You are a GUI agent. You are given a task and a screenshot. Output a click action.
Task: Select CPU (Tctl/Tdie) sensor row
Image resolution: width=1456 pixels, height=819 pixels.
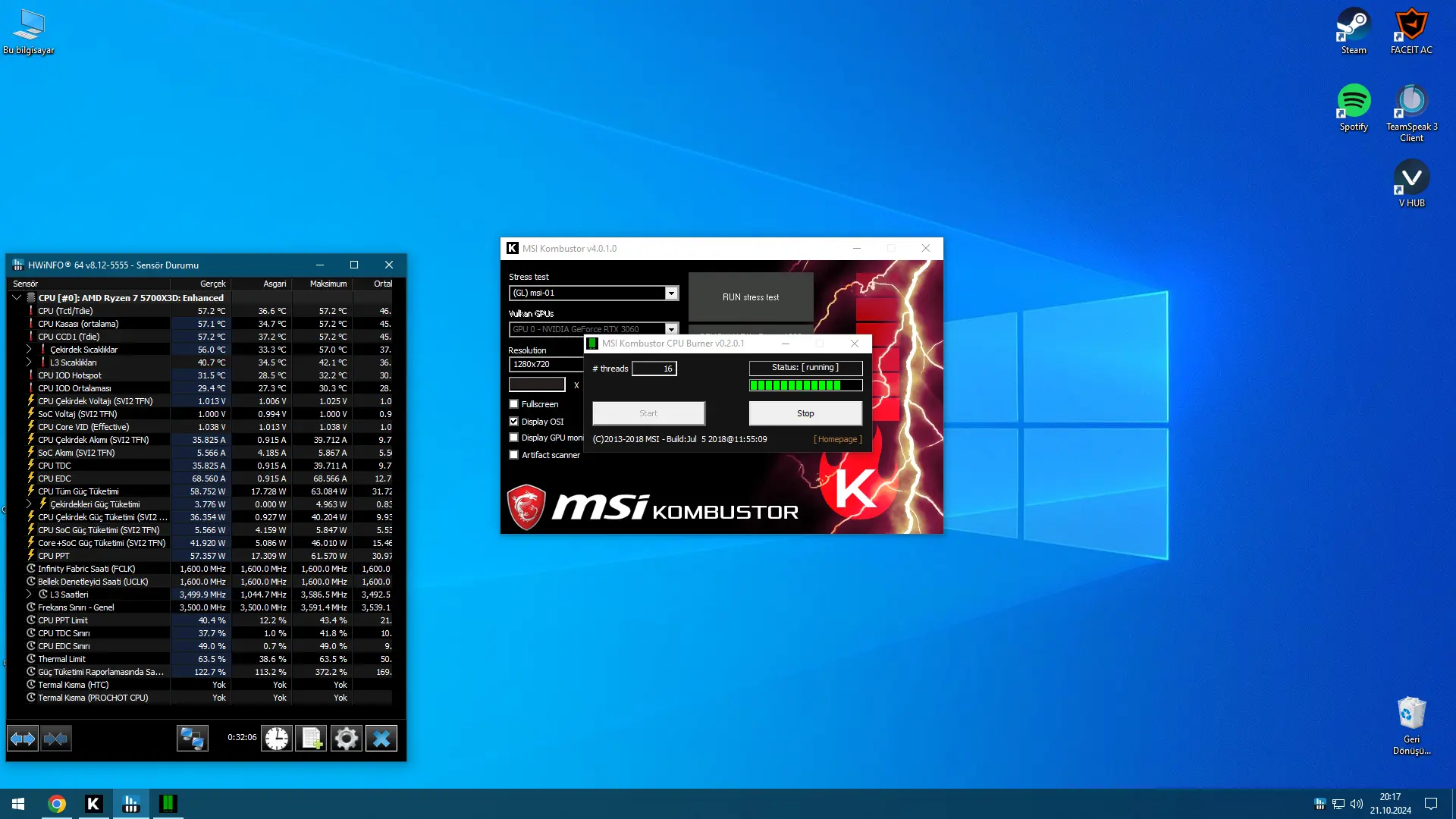[200, 311]
